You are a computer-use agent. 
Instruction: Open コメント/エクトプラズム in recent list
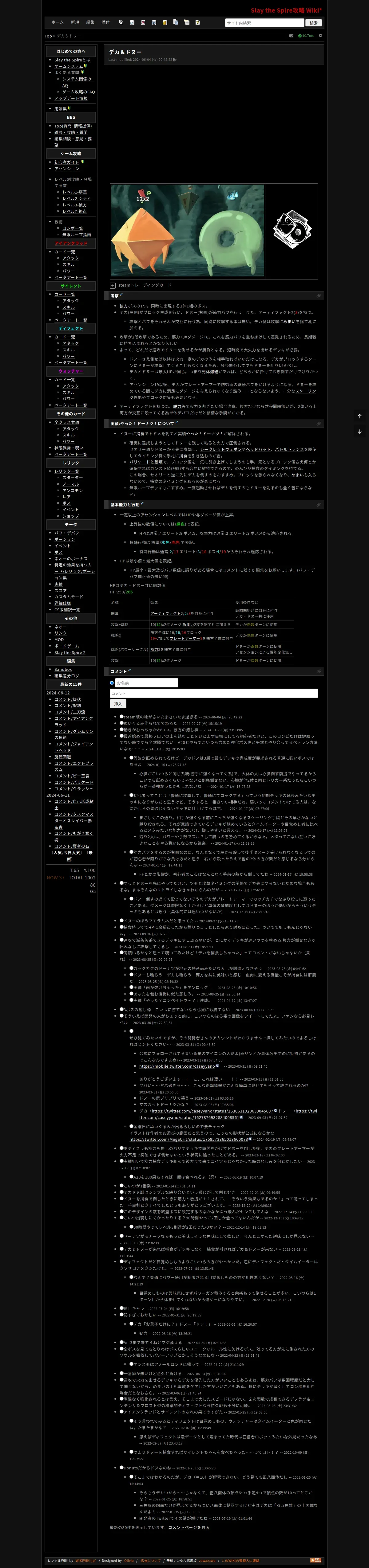pyautogui.click(x=74, y=766)
